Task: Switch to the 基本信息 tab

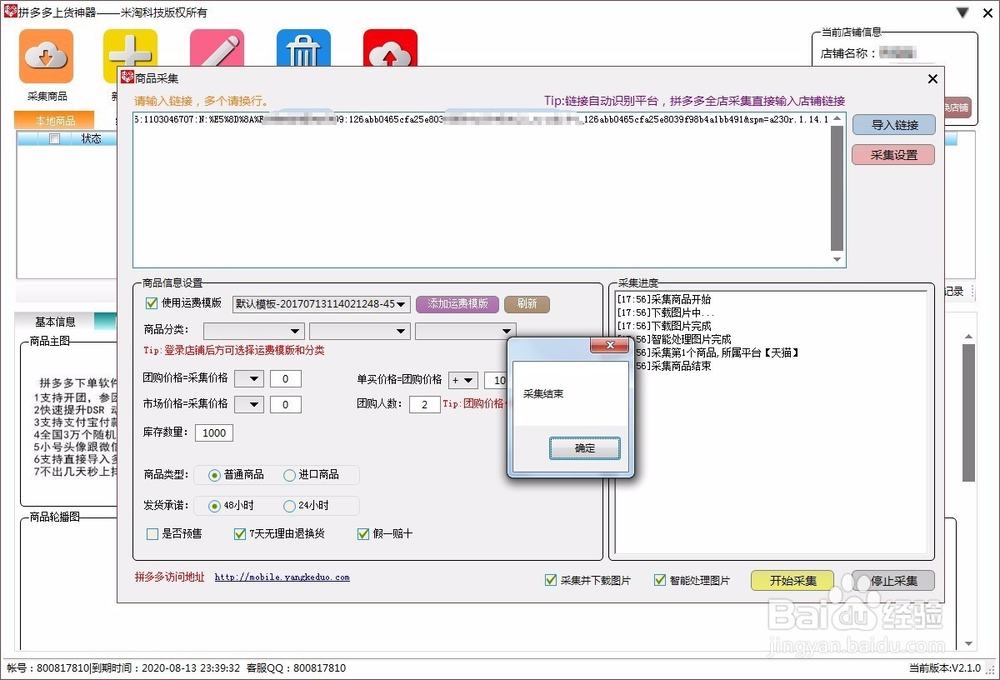Action: pyautogui.click(x=55, y=322)
